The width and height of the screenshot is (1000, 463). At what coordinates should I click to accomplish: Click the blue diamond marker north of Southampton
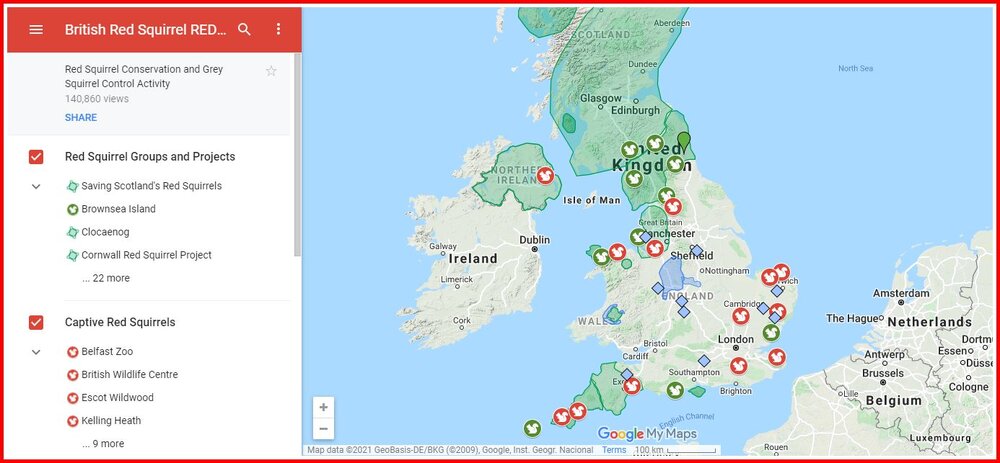pos(704,361)
